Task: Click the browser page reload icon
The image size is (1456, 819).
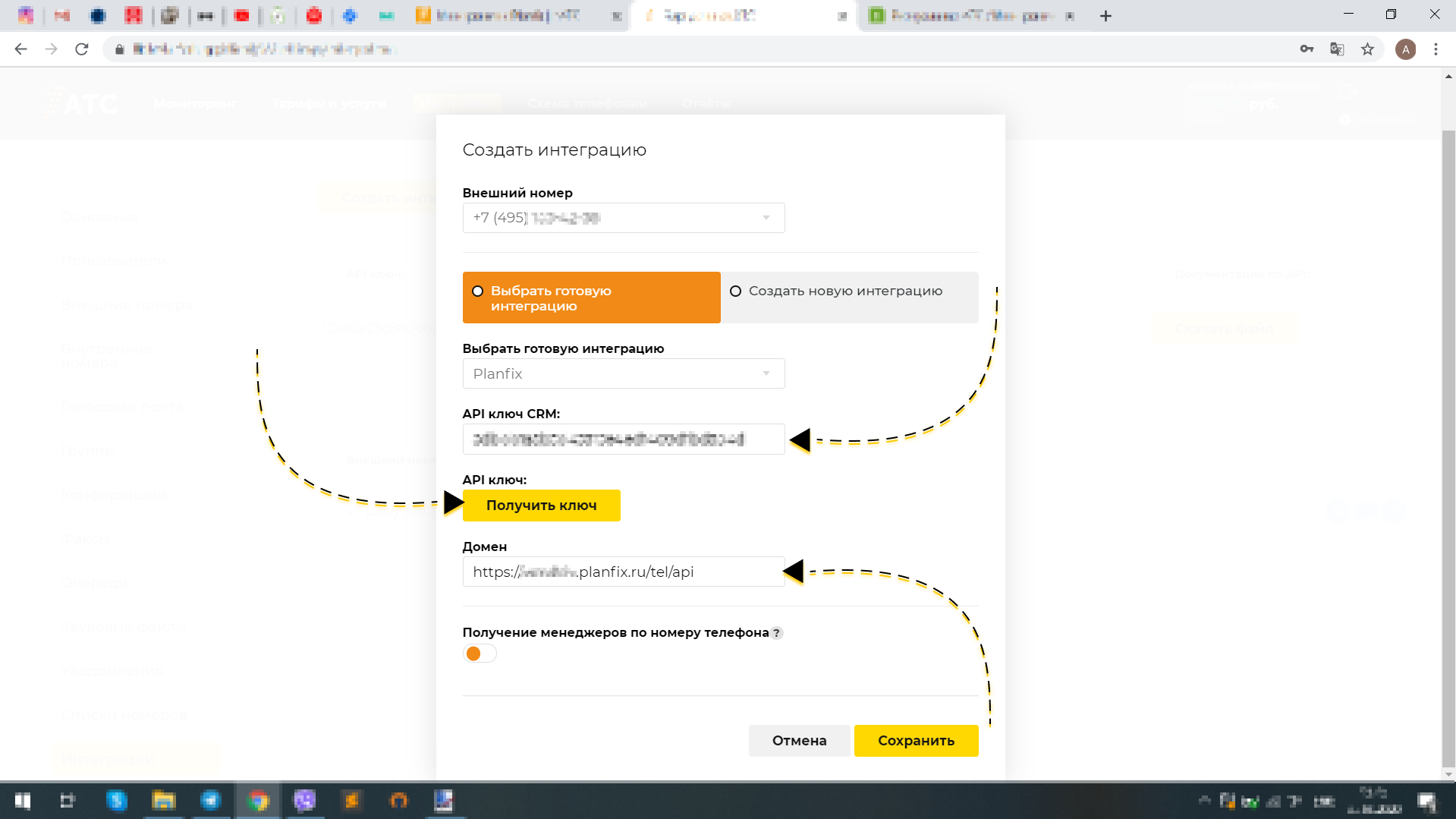Action: [82, 49]
